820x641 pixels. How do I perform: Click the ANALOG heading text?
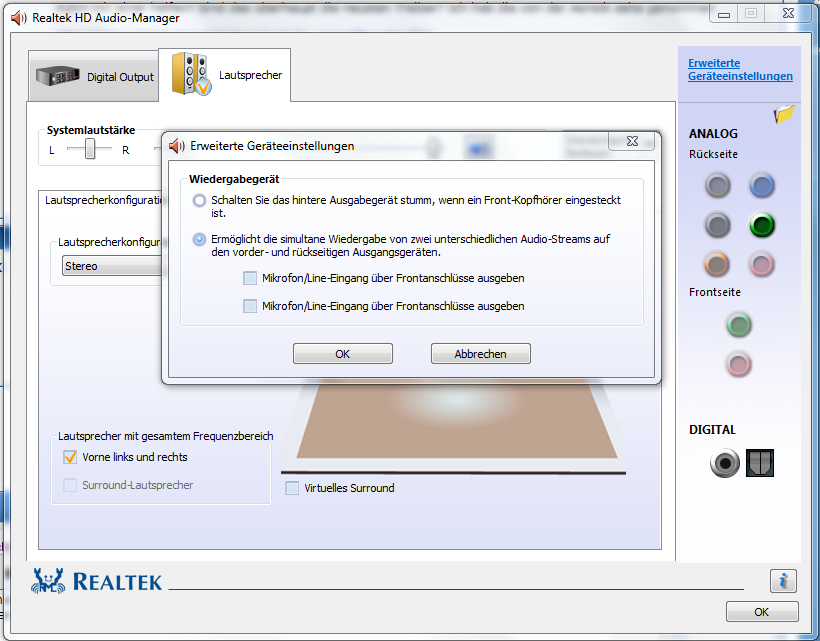tap(713, 134)
